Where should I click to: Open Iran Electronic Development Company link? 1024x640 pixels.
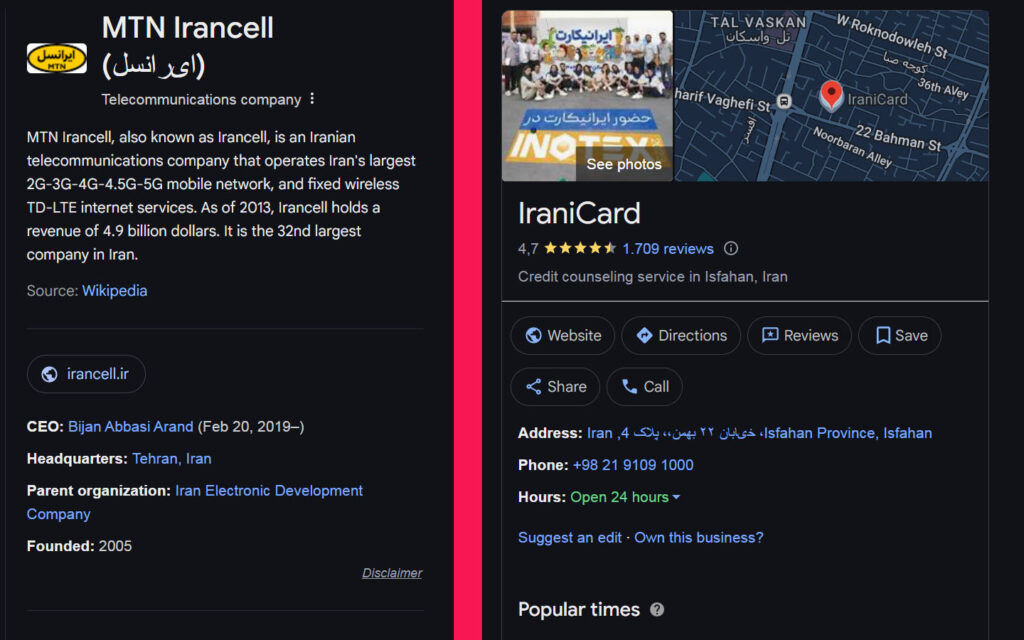point(195,502)
